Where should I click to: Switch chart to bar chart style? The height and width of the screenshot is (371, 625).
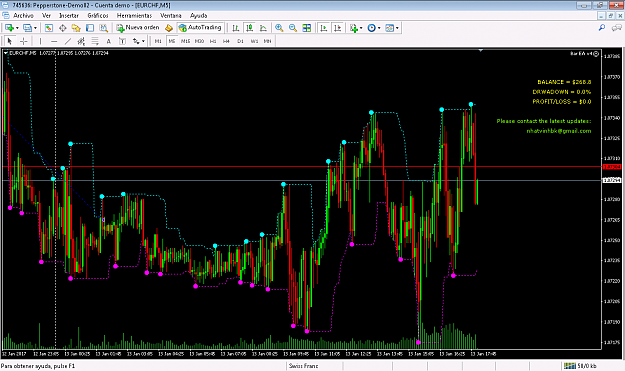[x=236, y=28]
